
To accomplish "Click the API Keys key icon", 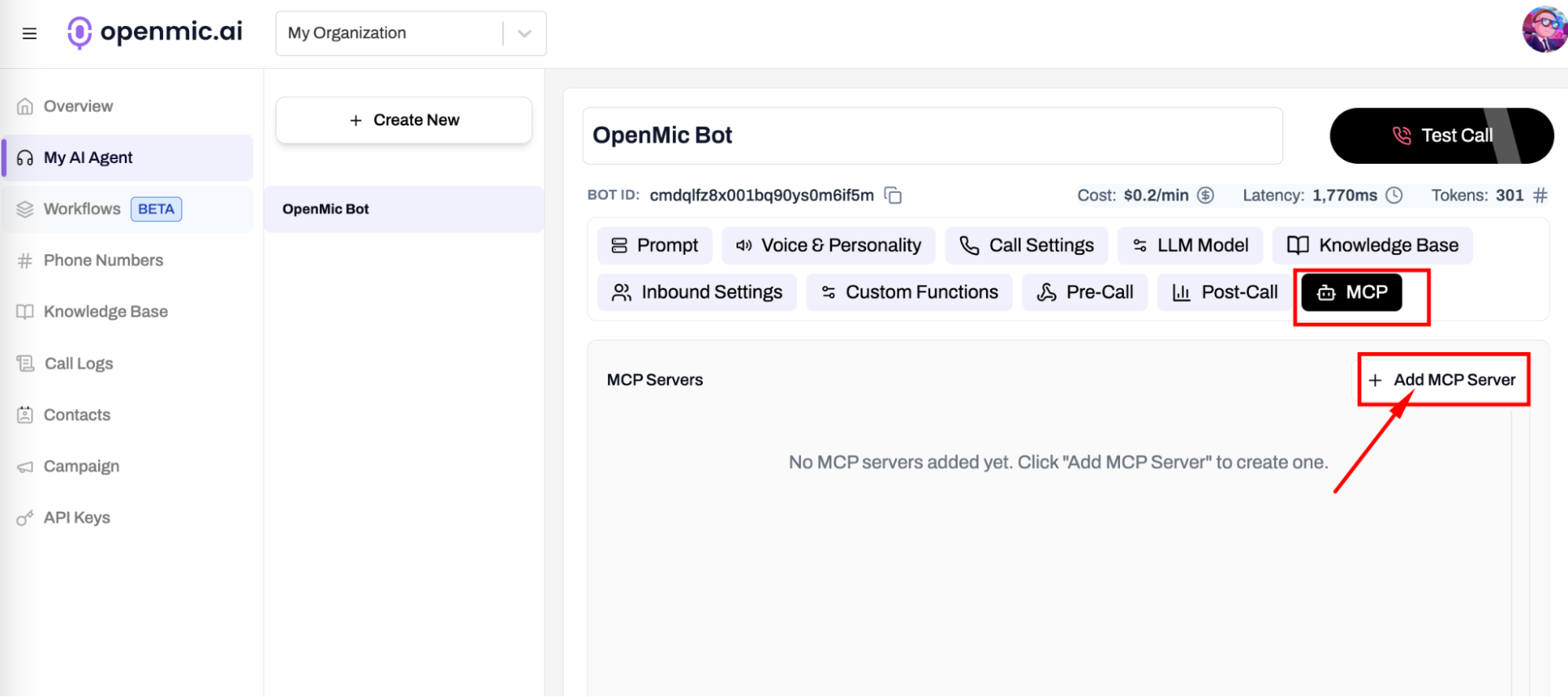I will [x=25, y=518].
